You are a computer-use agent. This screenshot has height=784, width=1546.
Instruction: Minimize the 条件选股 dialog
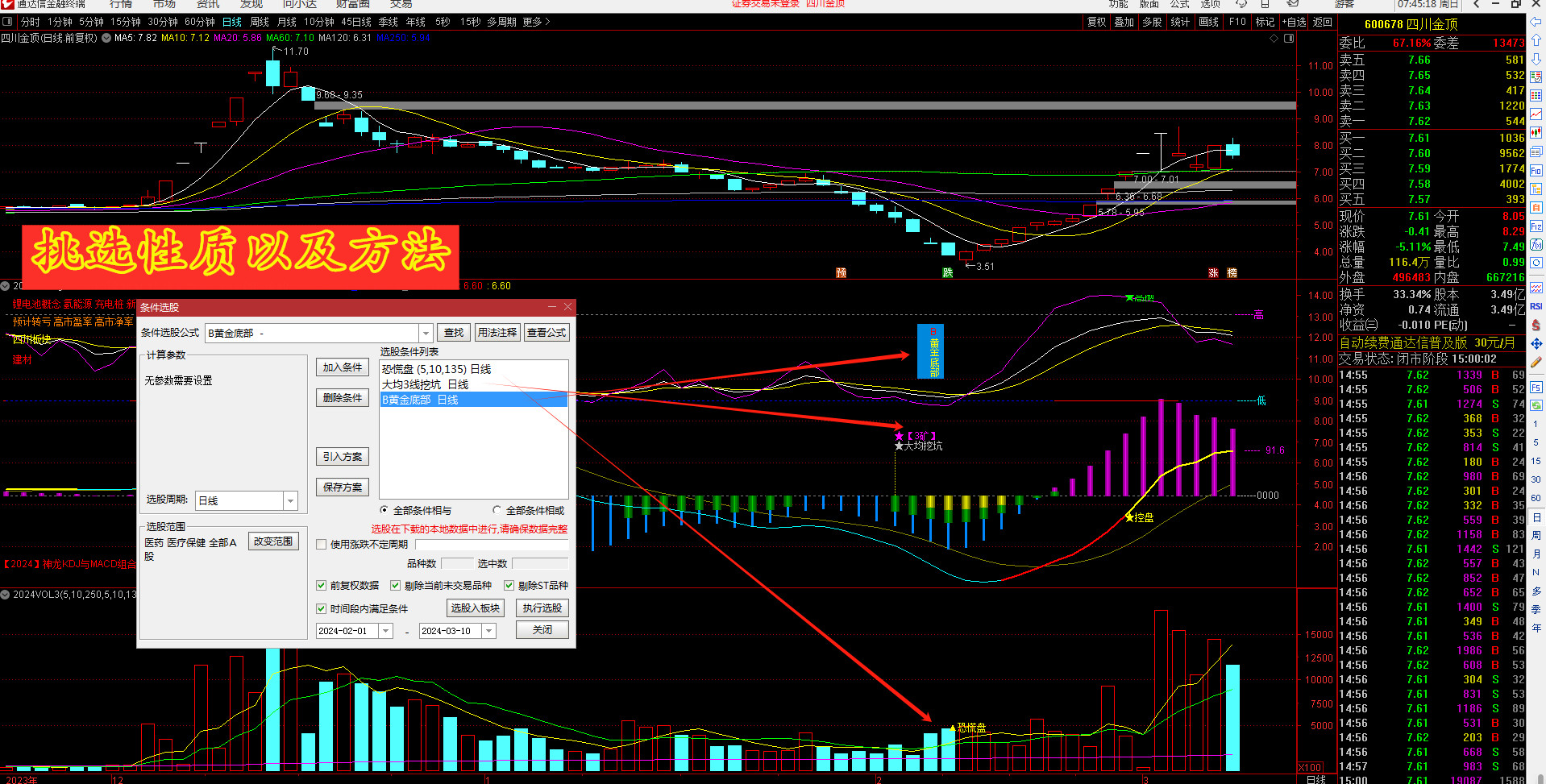coord(552,307)
